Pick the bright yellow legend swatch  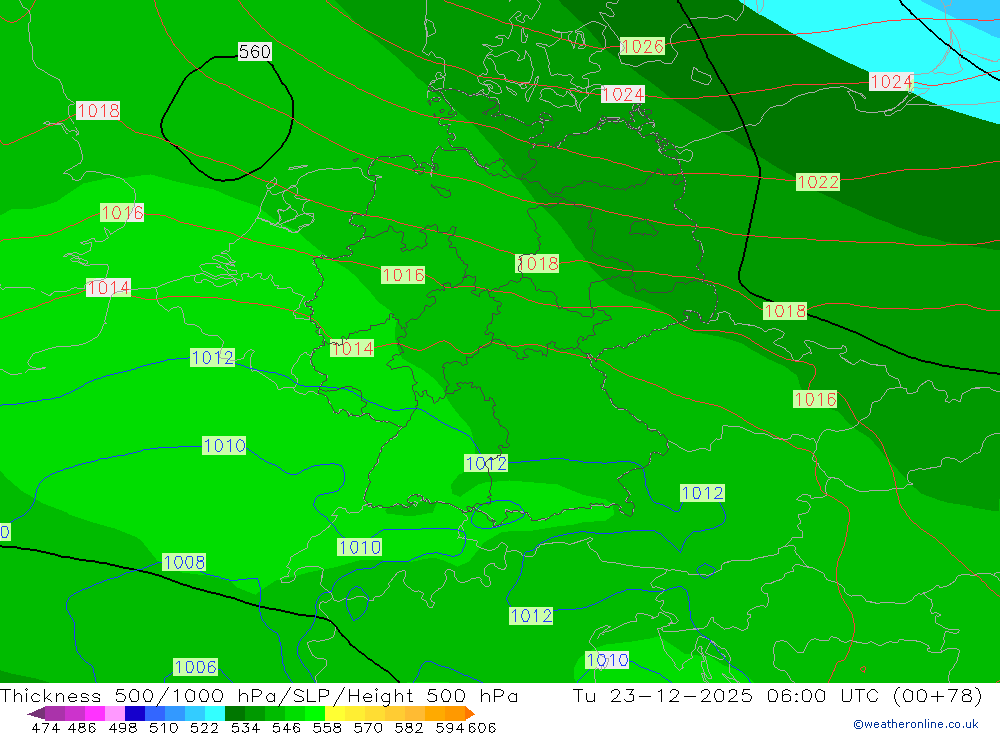pyautogui.click(x=335, y=713)
